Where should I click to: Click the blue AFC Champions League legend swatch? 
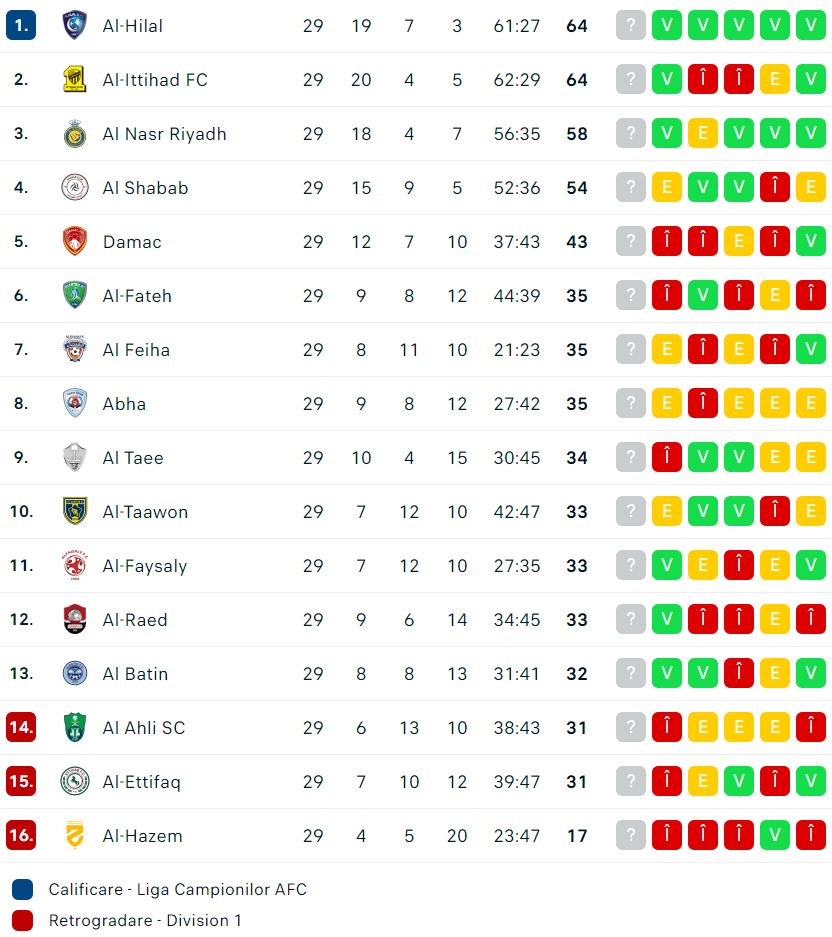[23, 889]
